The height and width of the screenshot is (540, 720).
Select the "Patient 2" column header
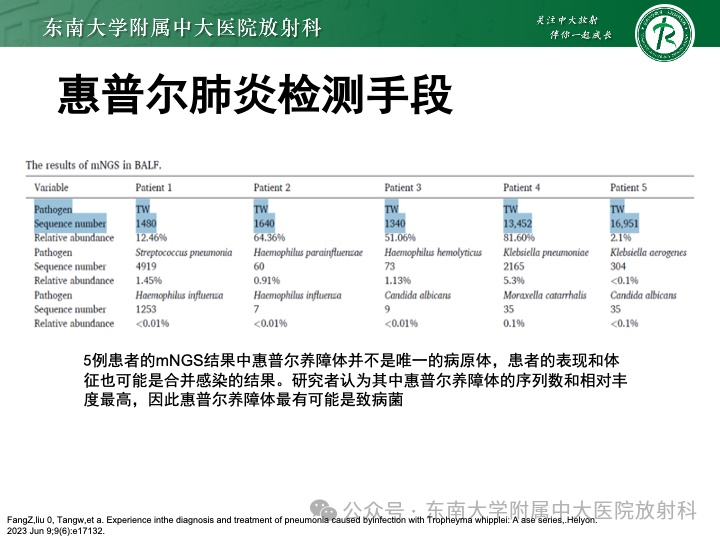point(272,187)
